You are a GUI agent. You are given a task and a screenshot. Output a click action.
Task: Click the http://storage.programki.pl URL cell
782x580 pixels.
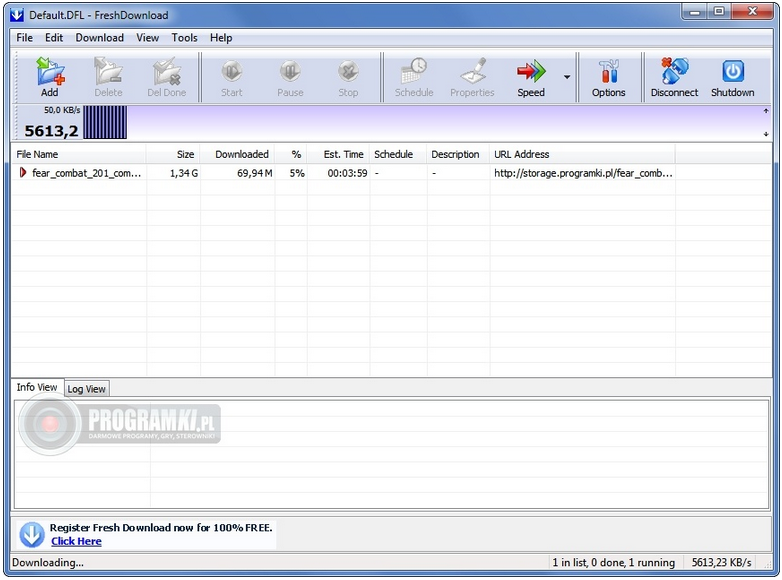(x=583, y=173)
